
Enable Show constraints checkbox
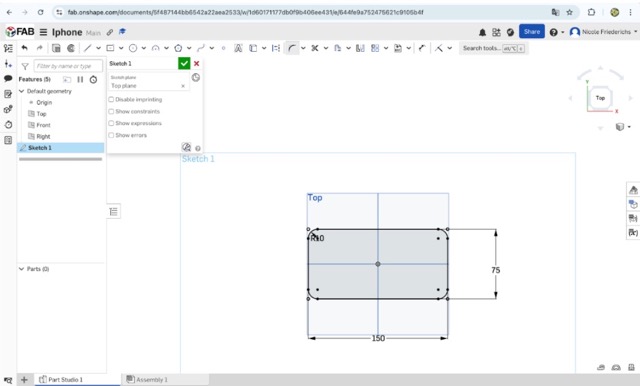click(x=111, y=111)
